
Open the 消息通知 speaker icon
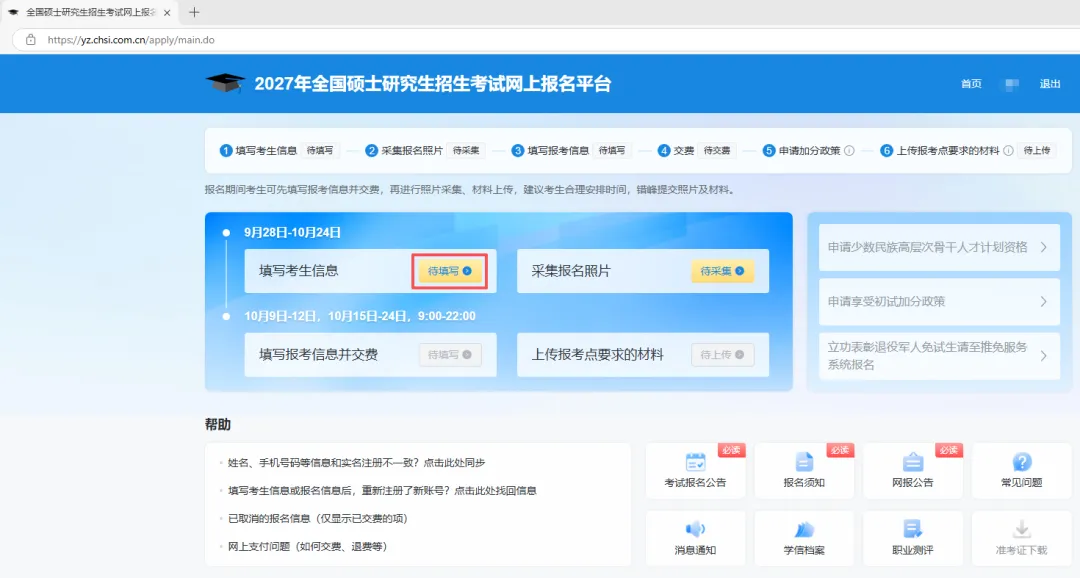695,529
